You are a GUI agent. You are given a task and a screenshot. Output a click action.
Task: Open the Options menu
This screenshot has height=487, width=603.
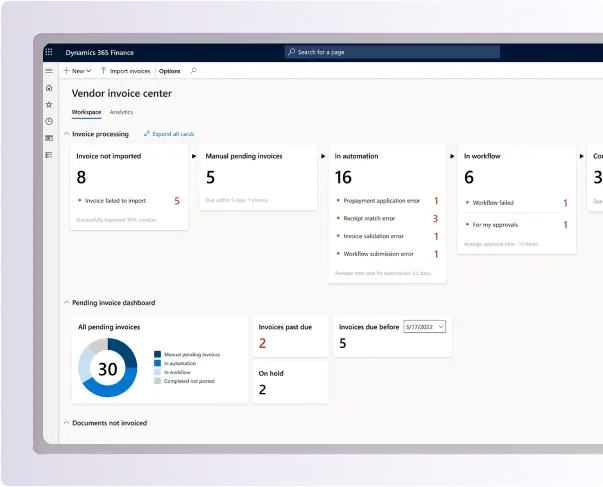point(169,71)
